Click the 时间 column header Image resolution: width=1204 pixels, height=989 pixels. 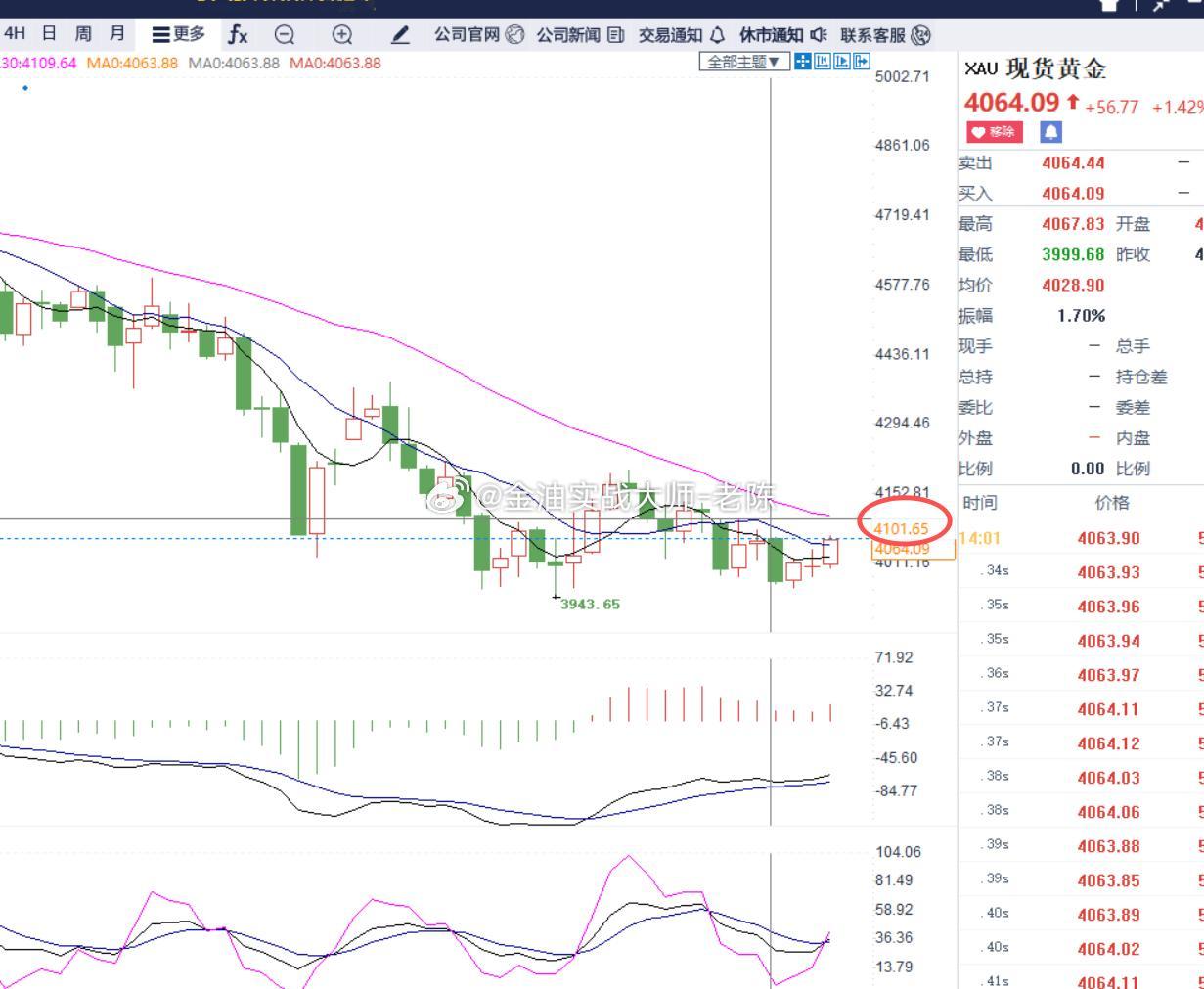tap(980, 503)
